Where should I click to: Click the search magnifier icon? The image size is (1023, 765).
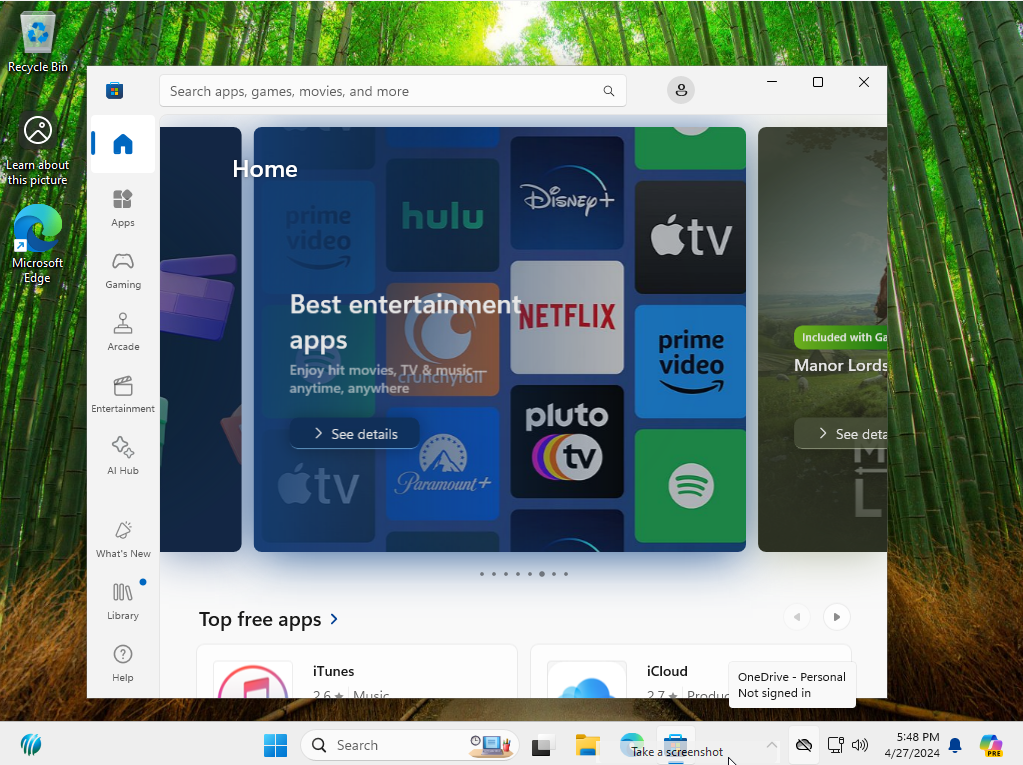[x=609, y=91]
